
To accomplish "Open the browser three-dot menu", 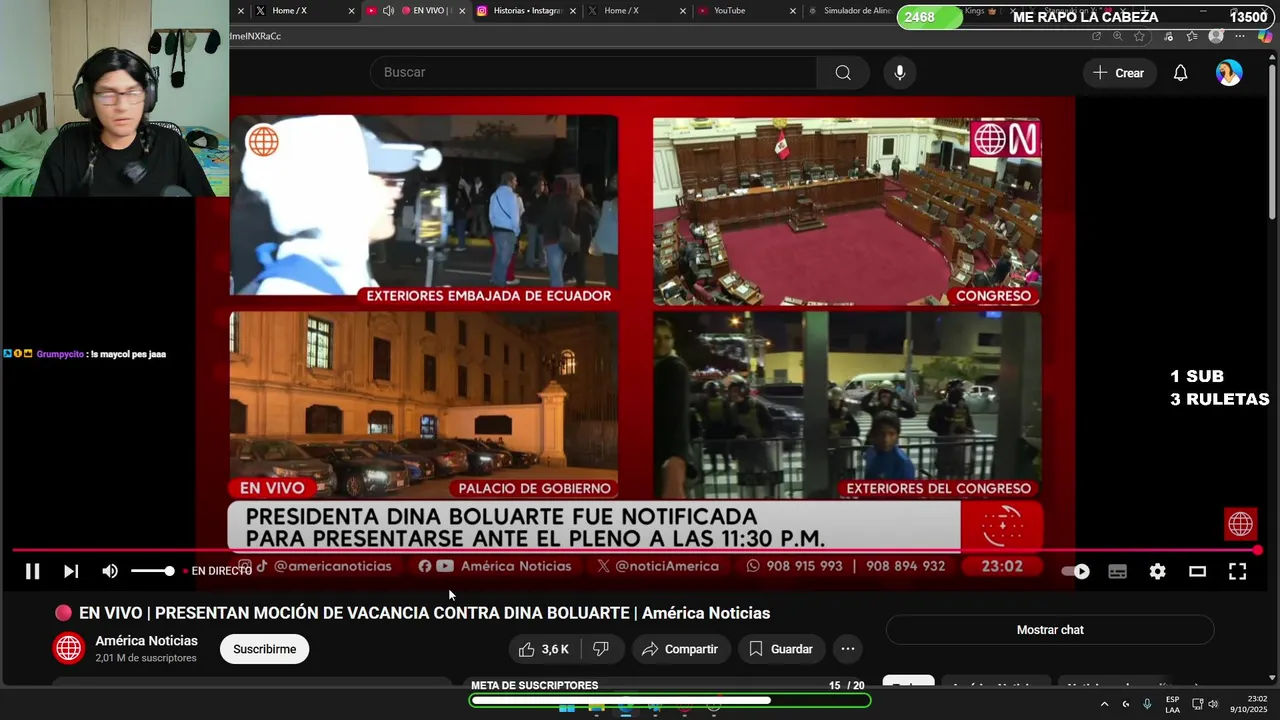I will 1240,36.
